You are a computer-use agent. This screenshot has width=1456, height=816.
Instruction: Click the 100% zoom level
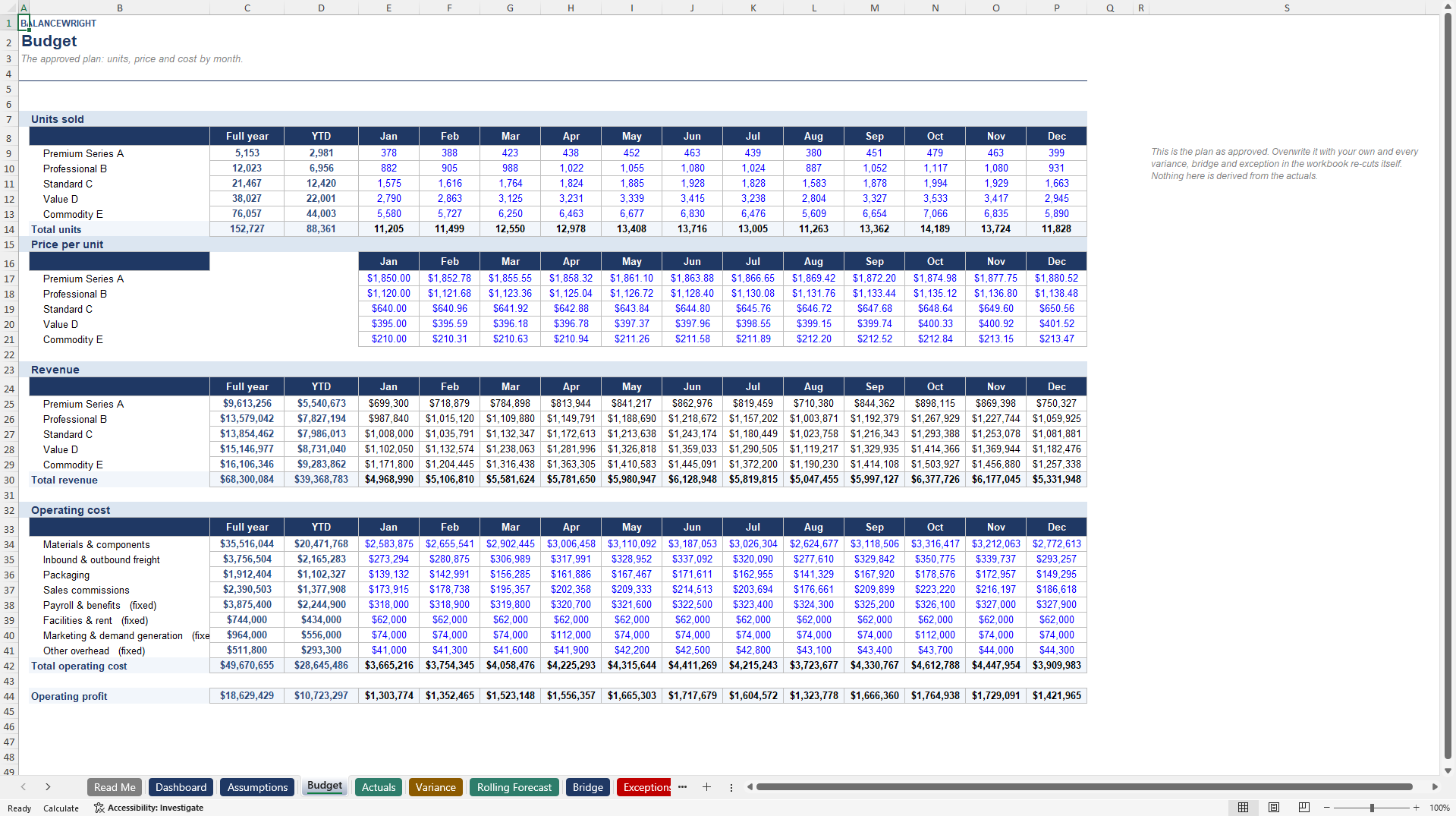click(1439, 808)
